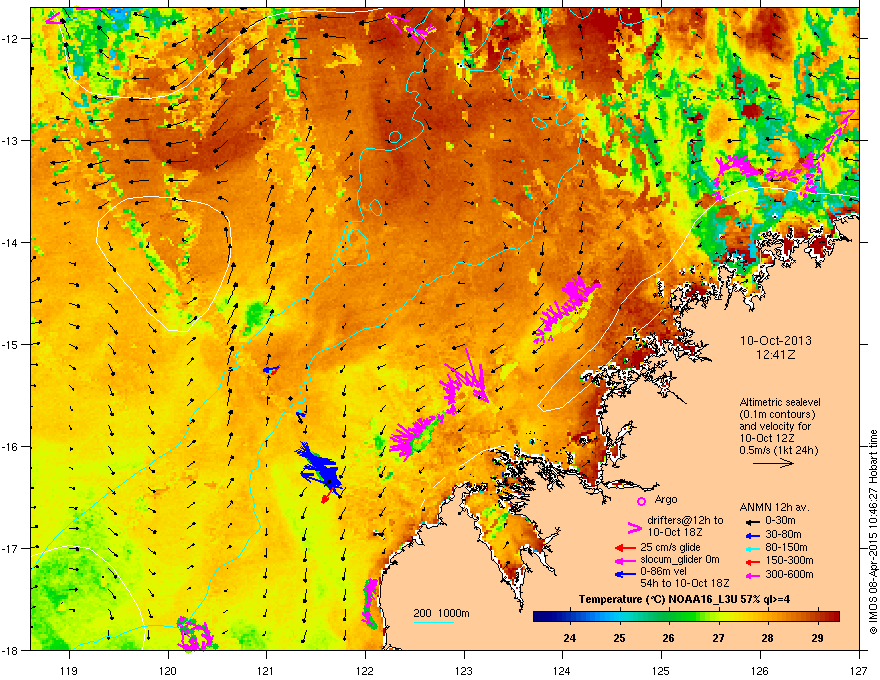This screenshot has width=880, height=680.
Task: Click the magenta slocum_glider 0m legend arrow
Action: tap(625, 560)
